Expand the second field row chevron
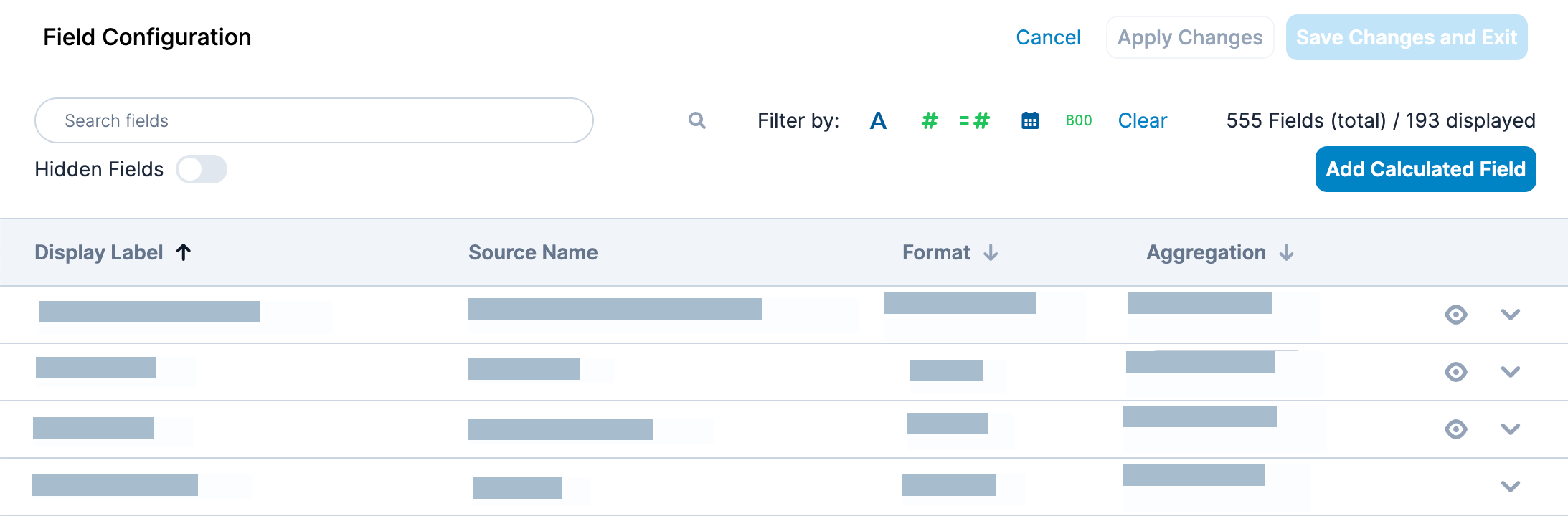This screenshot has height=516, width=1568. pos(1511,372)
